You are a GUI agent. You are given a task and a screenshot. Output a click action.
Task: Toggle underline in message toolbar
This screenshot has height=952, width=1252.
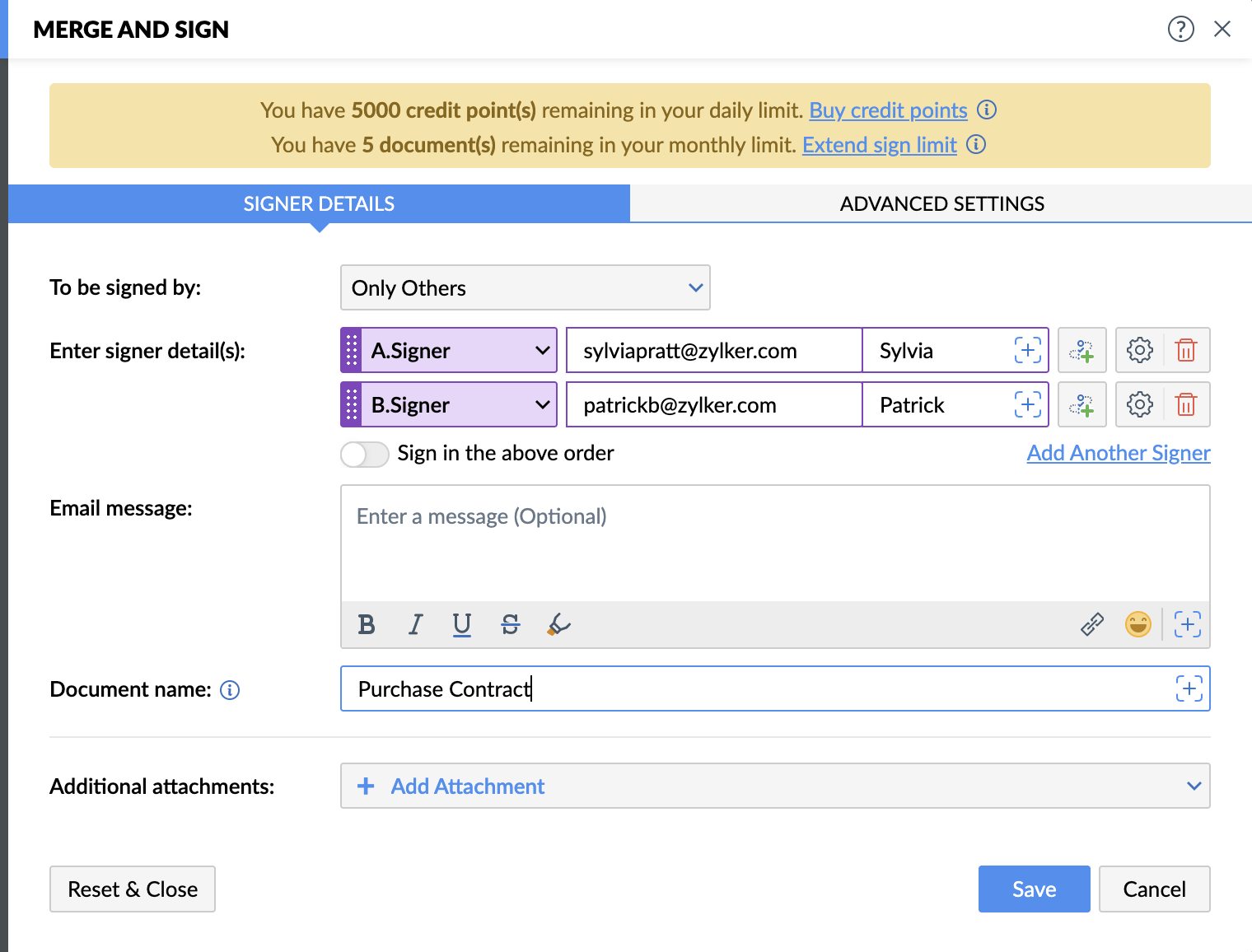[x=462, y=625]
